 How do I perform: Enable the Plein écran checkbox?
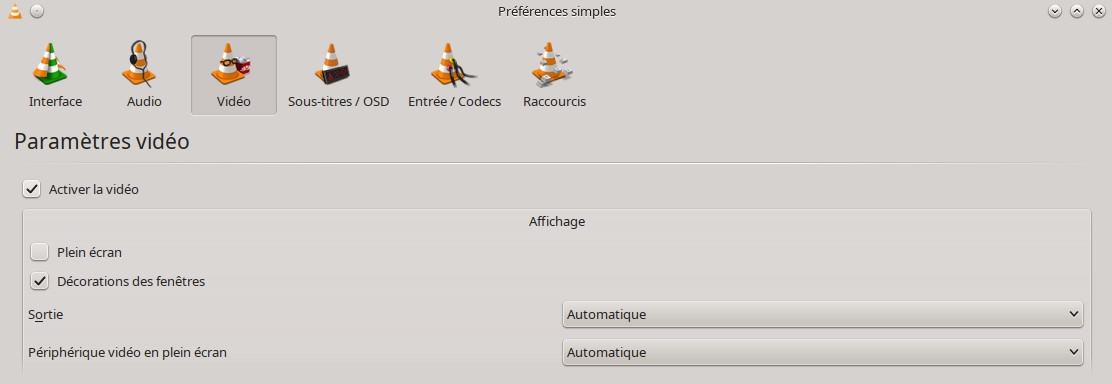pyautogui.click(x=40, y=252)
